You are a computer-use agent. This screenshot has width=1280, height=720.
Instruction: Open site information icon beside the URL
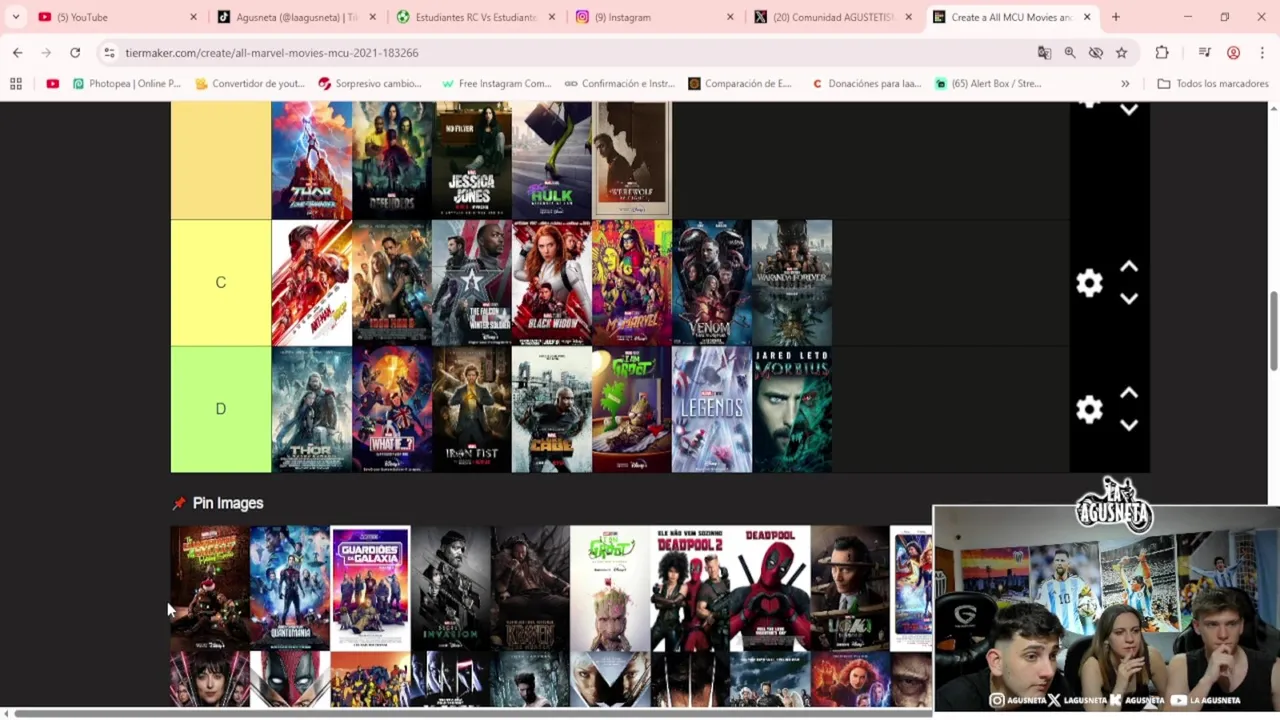tap(109, 52)
